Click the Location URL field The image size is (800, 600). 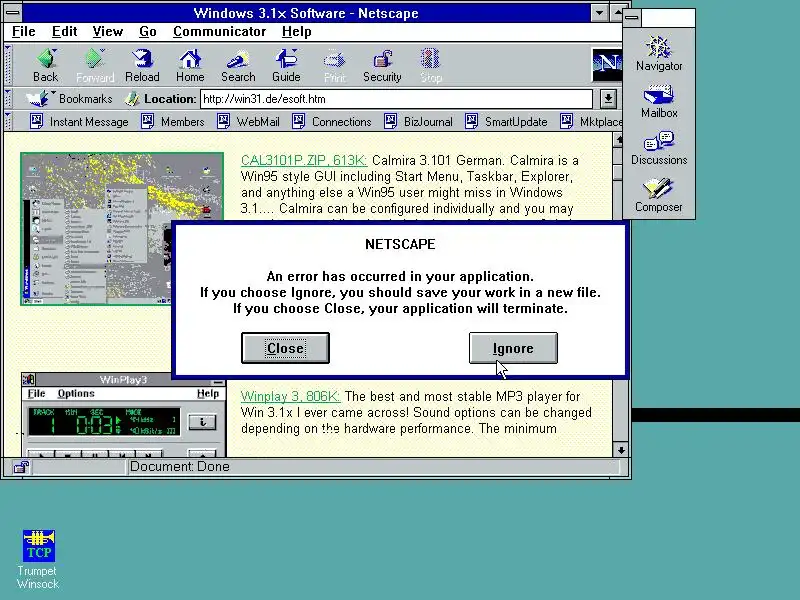tap(396, 98)
